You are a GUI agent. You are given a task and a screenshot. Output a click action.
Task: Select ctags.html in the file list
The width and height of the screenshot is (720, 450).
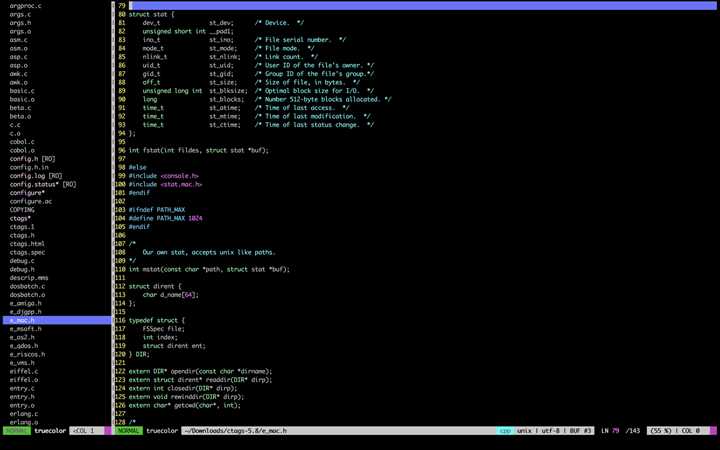(x=27, y=244)
